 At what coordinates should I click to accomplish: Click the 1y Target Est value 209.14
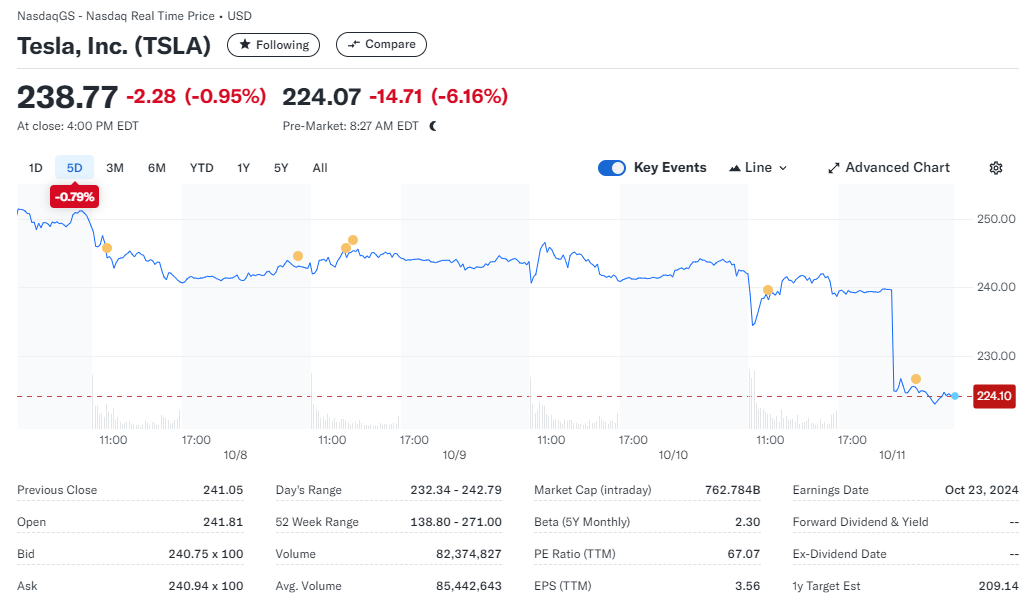[998, 586]
